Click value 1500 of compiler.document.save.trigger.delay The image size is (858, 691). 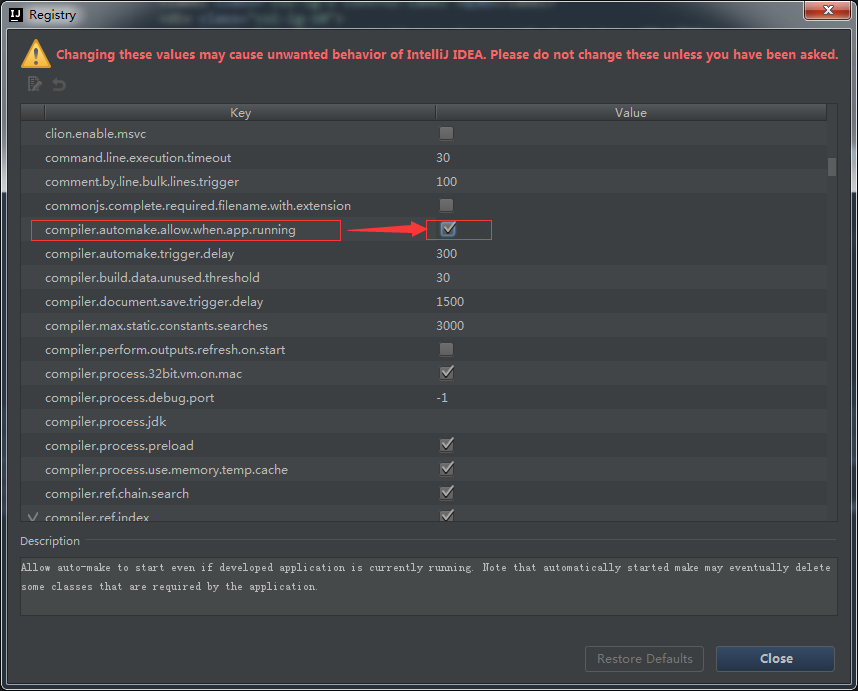pos(450,302)
